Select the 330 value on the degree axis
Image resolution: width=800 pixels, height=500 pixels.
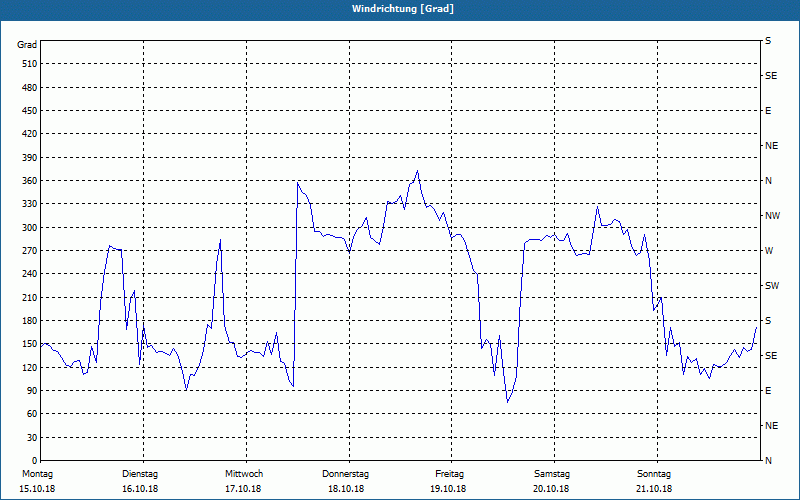click(x=30, y=204)
